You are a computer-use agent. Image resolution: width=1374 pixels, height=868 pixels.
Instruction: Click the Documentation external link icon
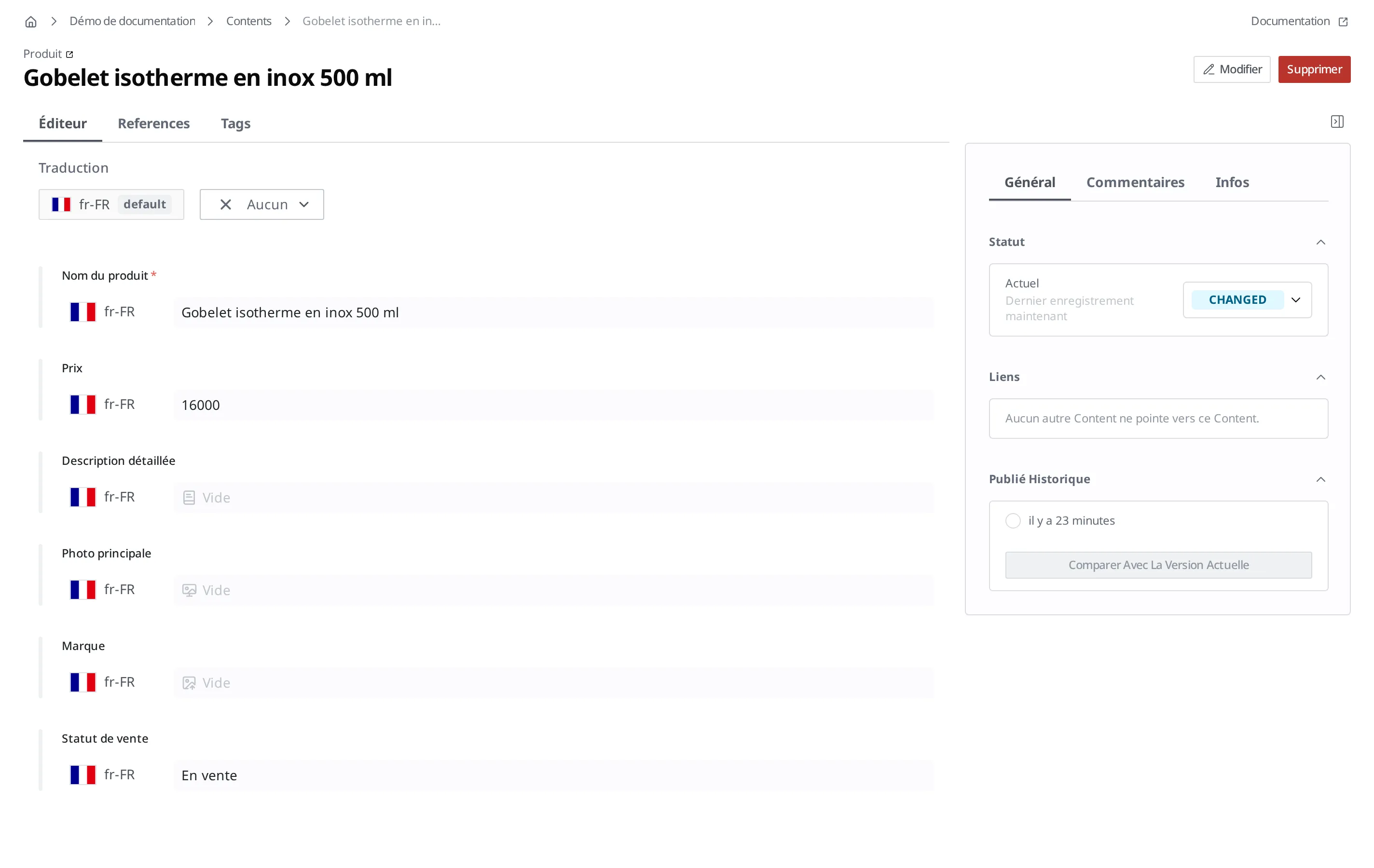pyautogui.click(x=1343, y=22)
